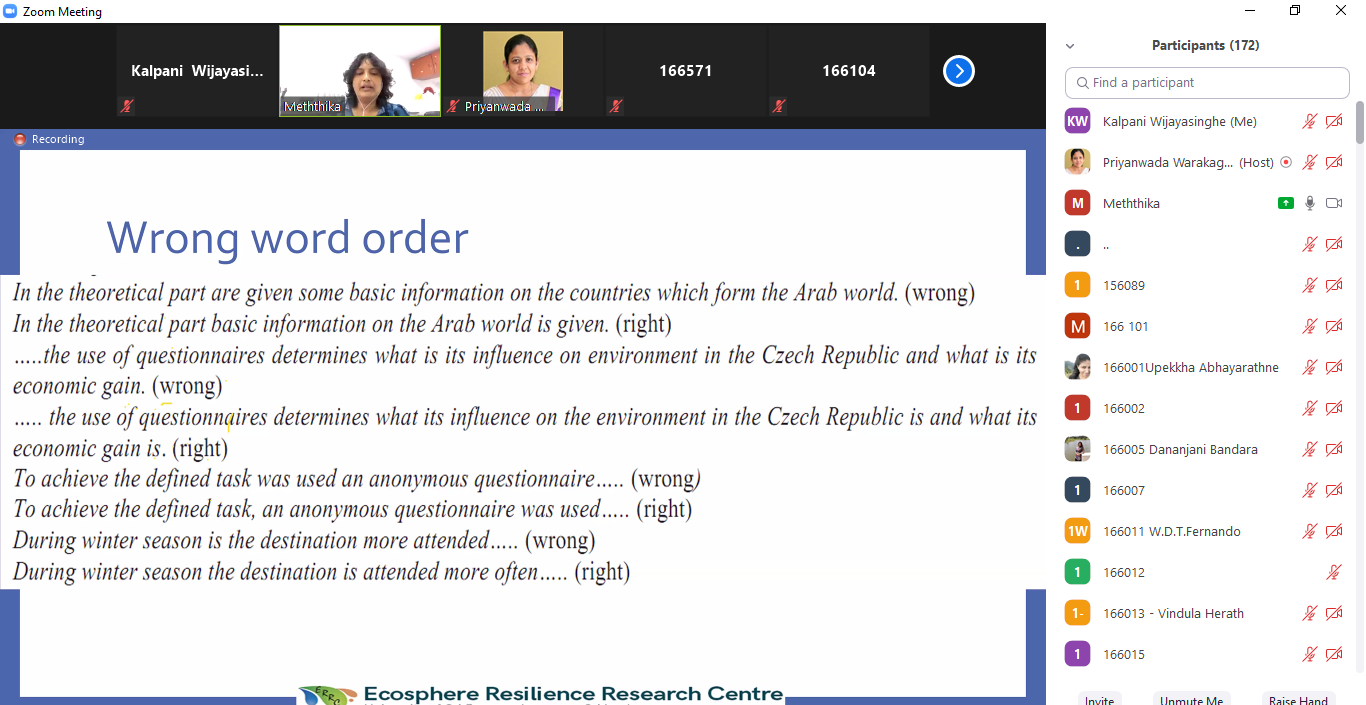Click muted mic on 166571 video tile
Screen dimensions: 1366x705
coord(616,105)
